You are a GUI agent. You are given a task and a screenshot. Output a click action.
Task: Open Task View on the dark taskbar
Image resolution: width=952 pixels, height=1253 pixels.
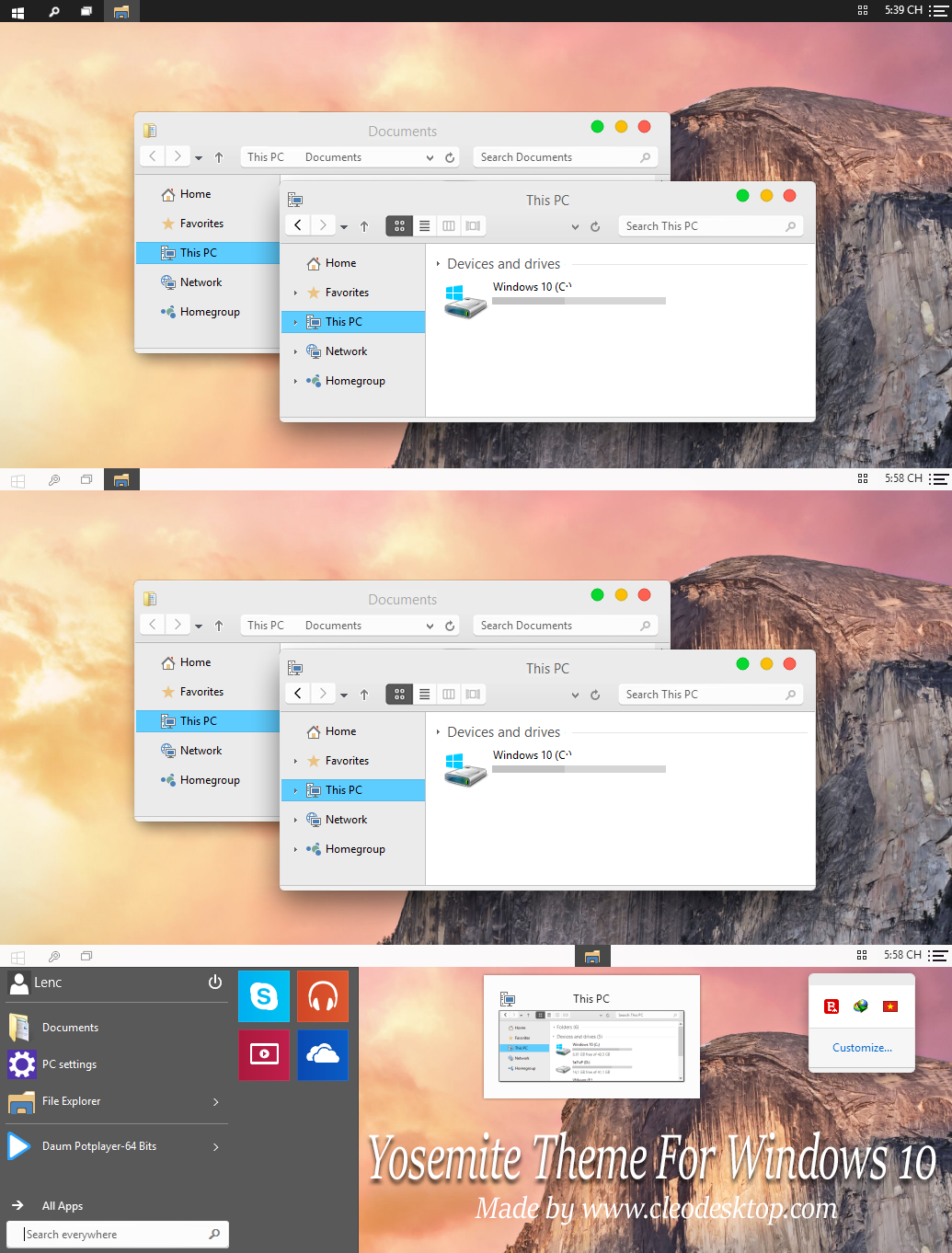[86, 11]
